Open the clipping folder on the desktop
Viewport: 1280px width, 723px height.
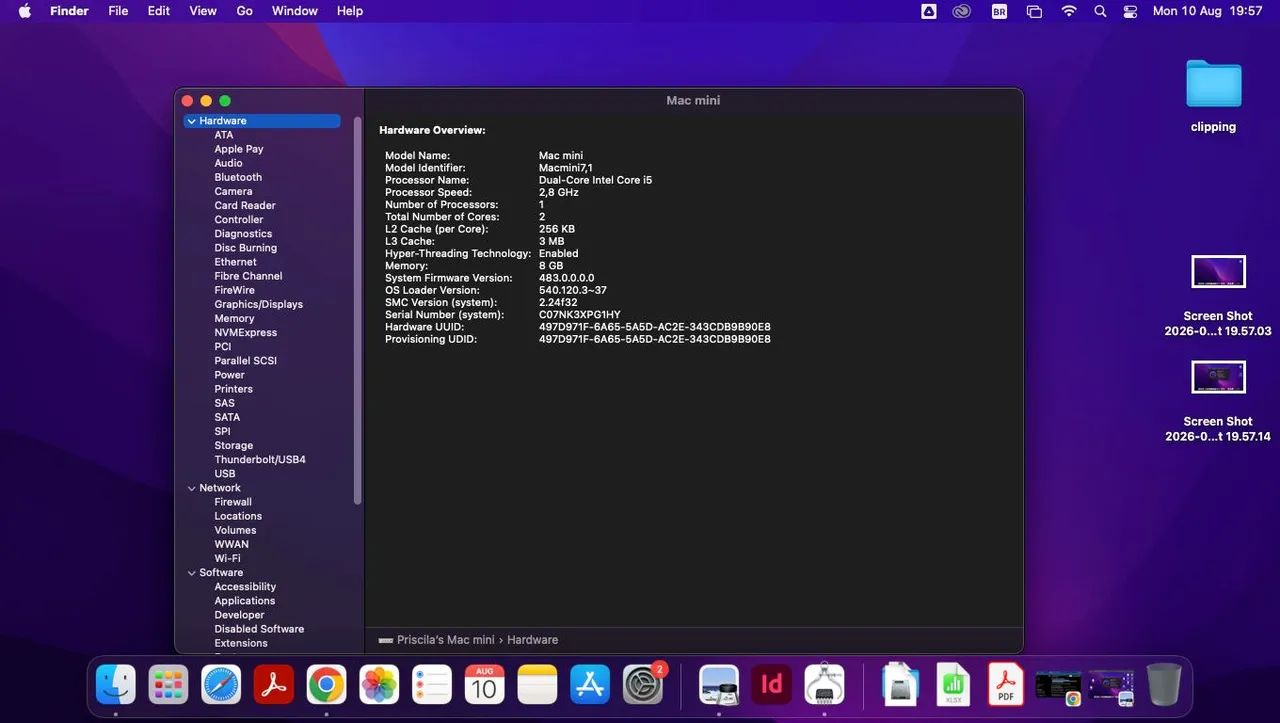click(1214, 84)
